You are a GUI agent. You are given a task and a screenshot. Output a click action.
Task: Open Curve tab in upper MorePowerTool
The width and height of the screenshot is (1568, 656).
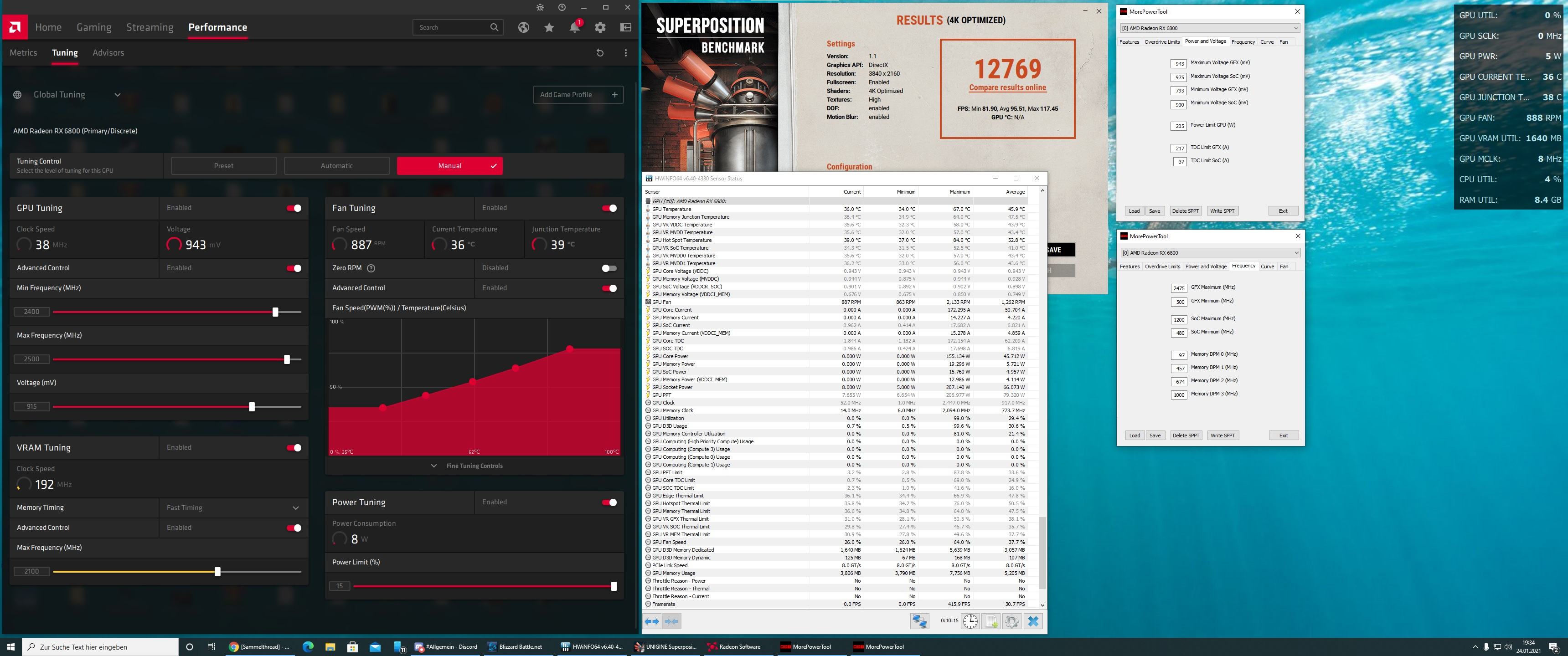click(1267, 42)
